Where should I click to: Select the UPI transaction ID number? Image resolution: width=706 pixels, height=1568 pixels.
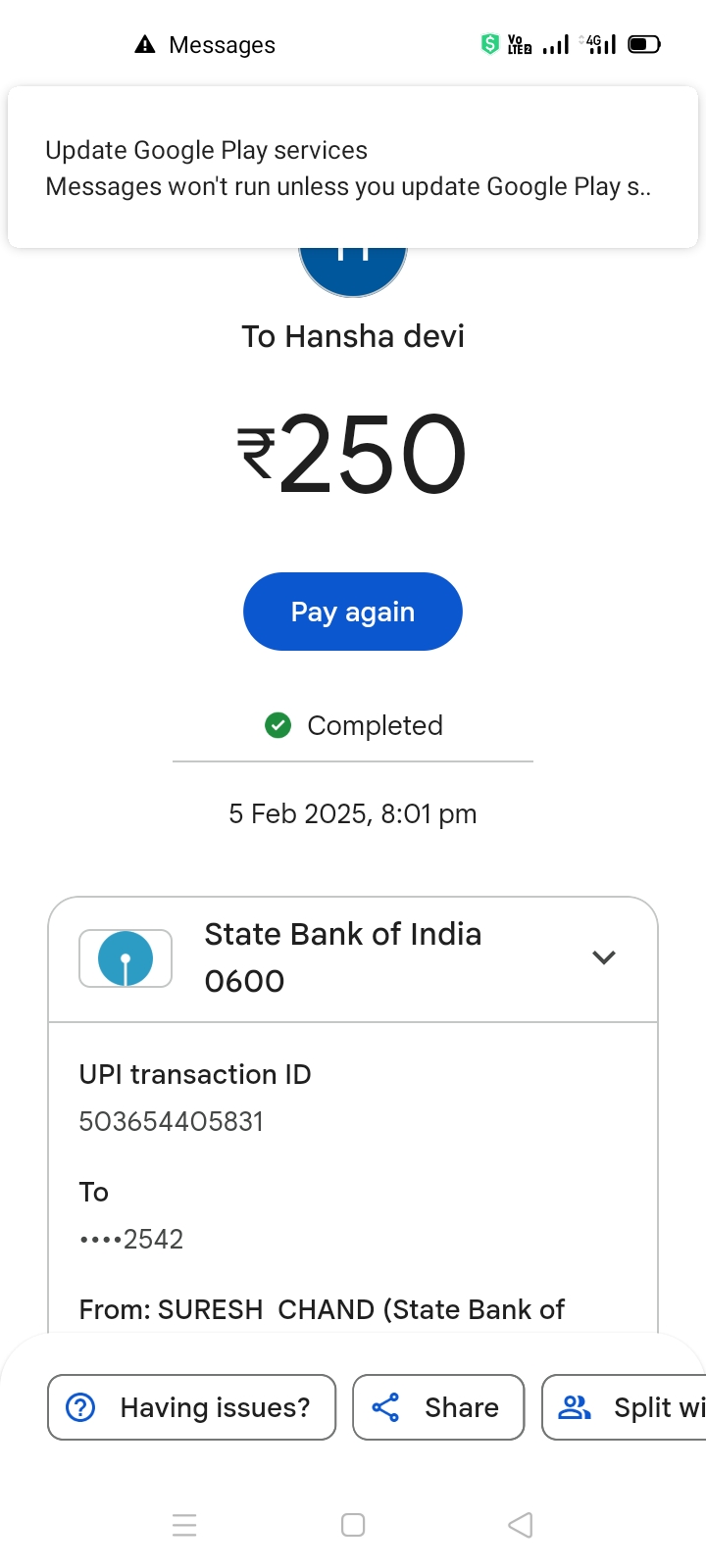(172, 1121)
